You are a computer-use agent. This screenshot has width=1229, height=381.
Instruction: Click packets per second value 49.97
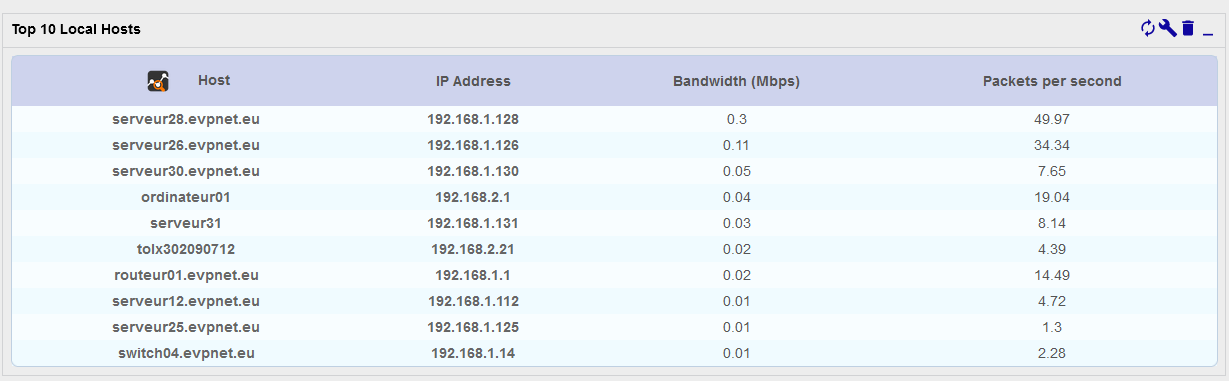[x=1052, y=119]
